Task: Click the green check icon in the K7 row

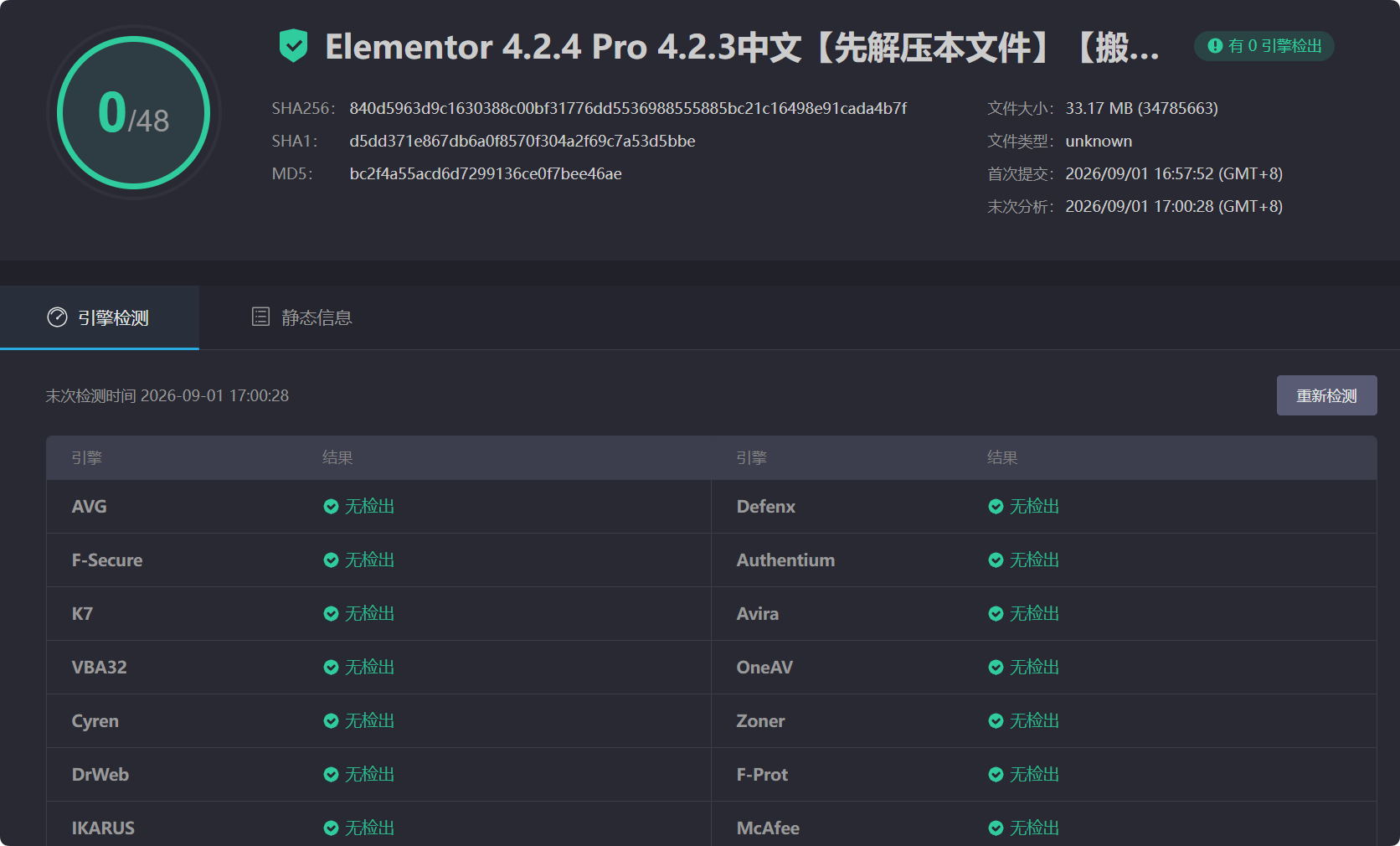Action: tap(331, 614)
